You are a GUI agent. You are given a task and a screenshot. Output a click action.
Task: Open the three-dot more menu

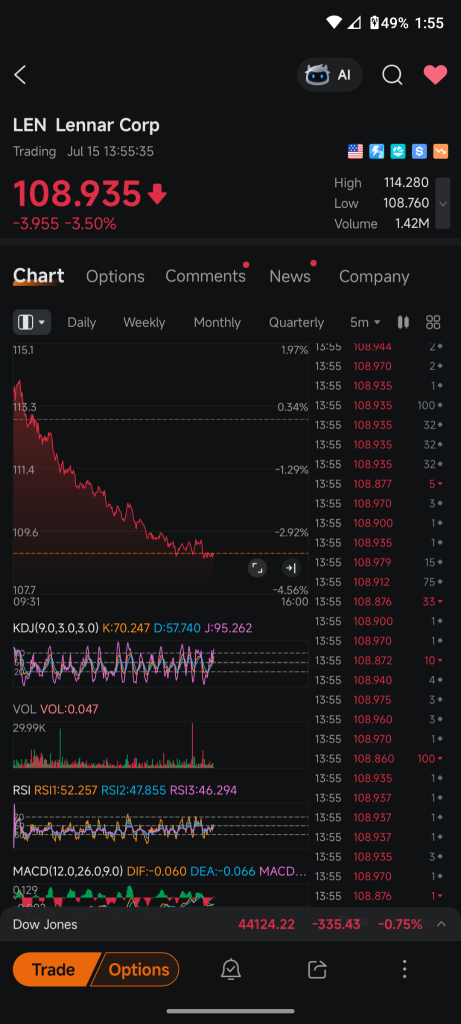coord(404,969)
